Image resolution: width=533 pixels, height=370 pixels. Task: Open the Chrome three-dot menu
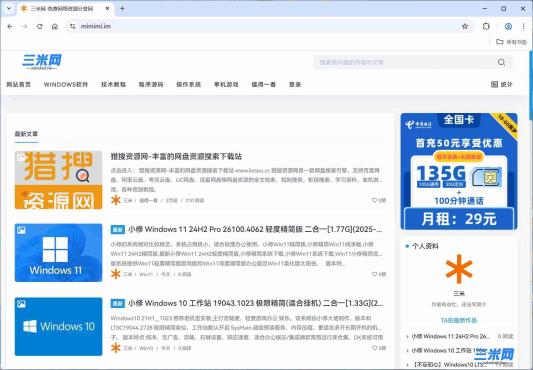pyautogui.click(x=523, y=26)
